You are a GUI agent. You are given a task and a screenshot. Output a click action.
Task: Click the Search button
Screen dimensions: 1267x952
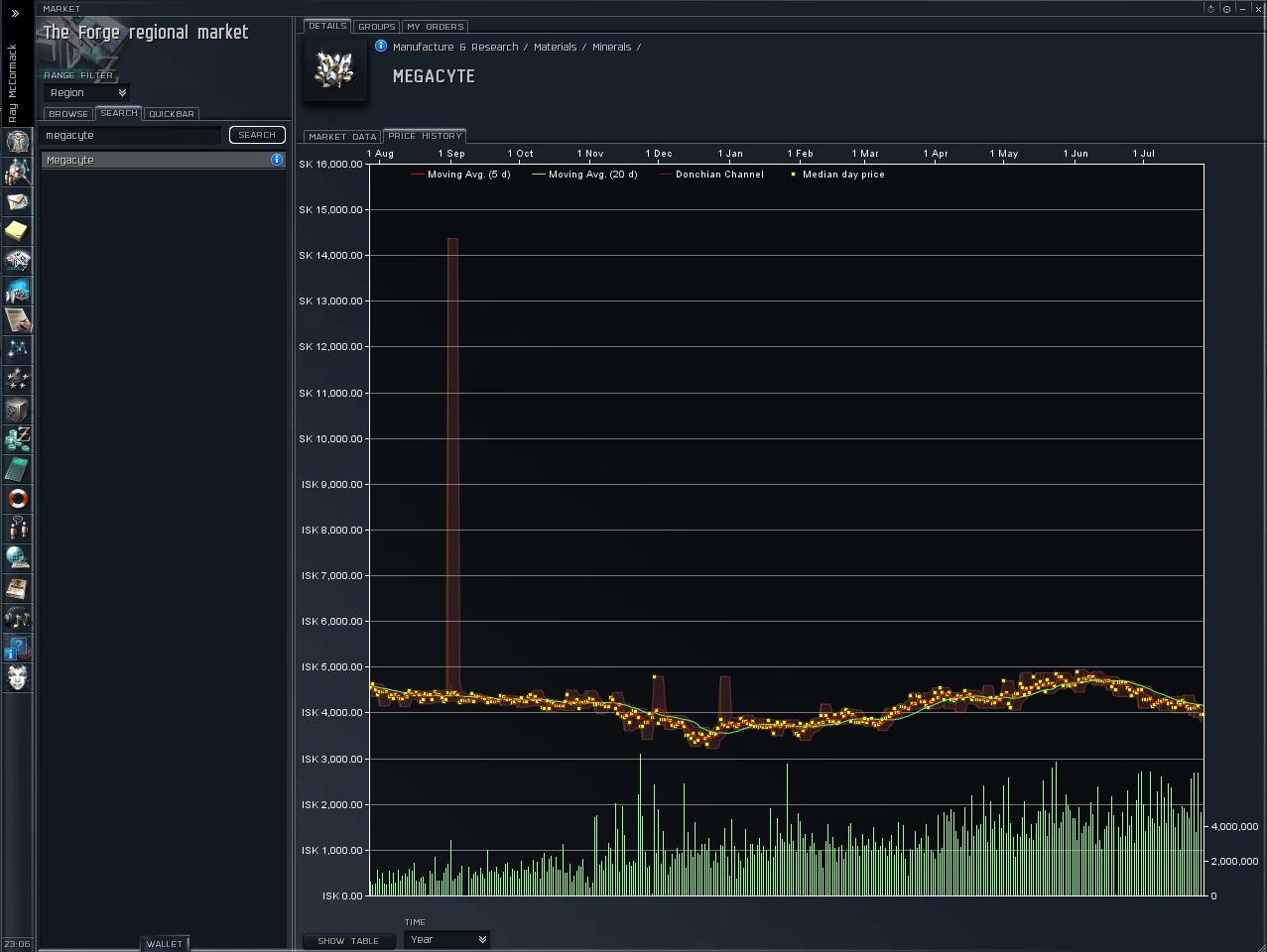coord(257,135)
